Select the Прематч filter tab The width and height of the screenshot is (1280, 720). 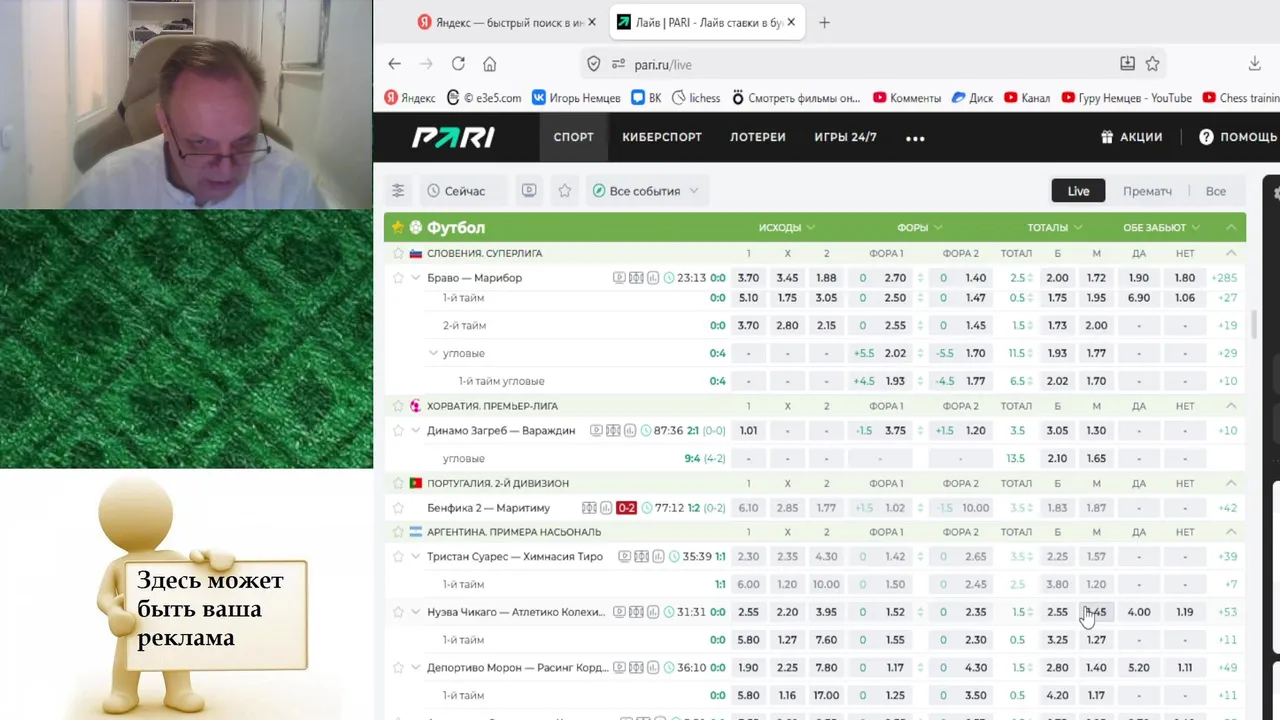coord(1147,191)
